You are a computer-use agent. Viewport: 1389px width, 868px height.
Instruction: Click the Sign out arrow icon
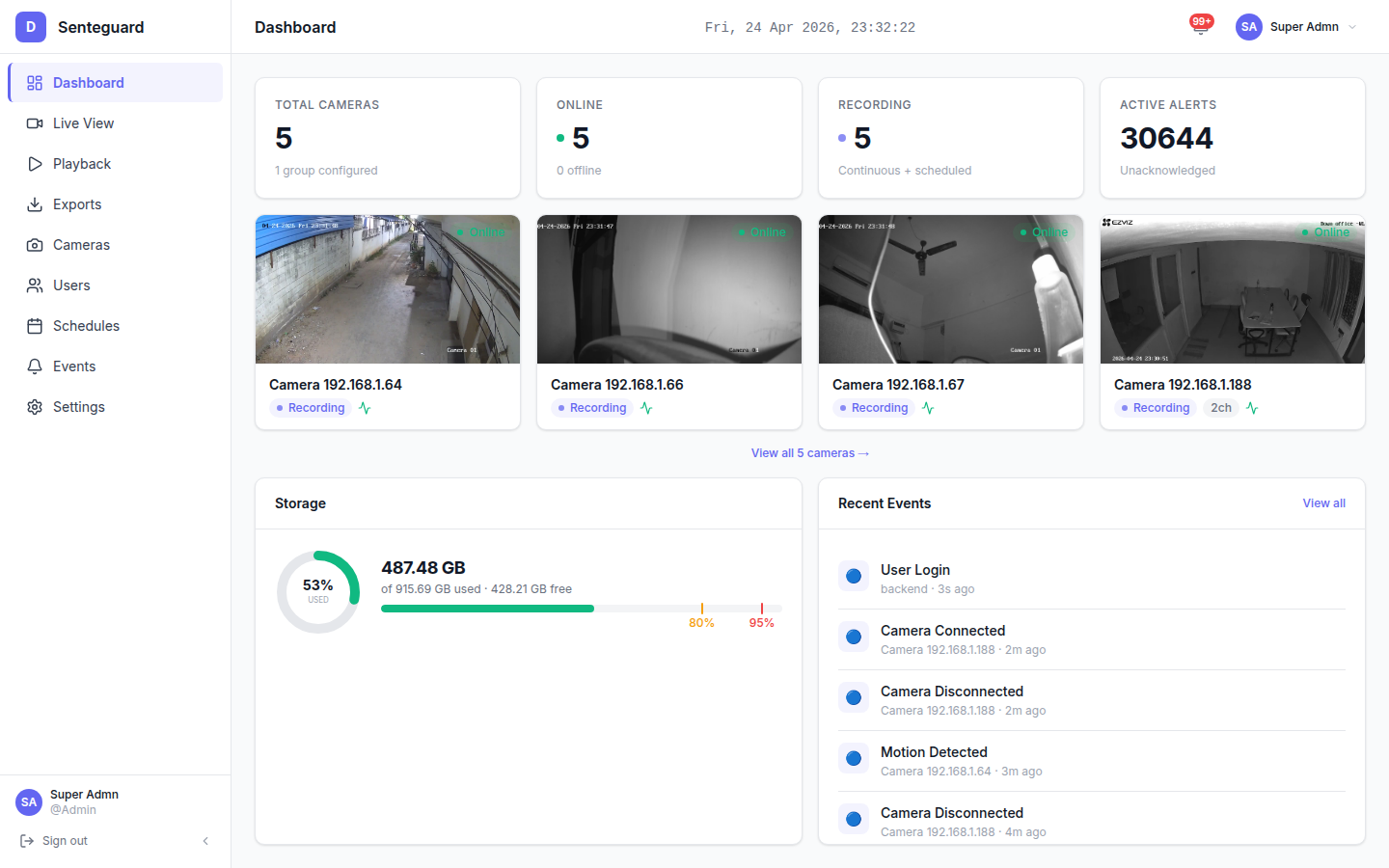27,841
